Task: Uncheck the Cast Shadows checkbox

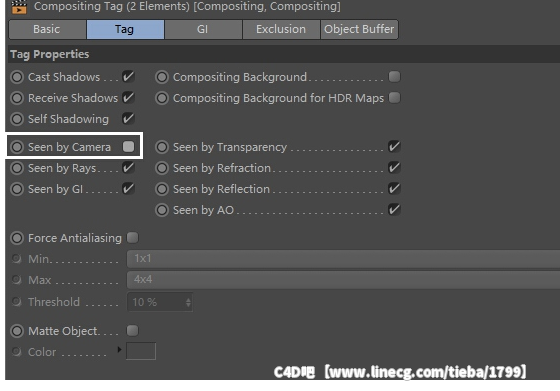Action: click(x=128, y=76)
